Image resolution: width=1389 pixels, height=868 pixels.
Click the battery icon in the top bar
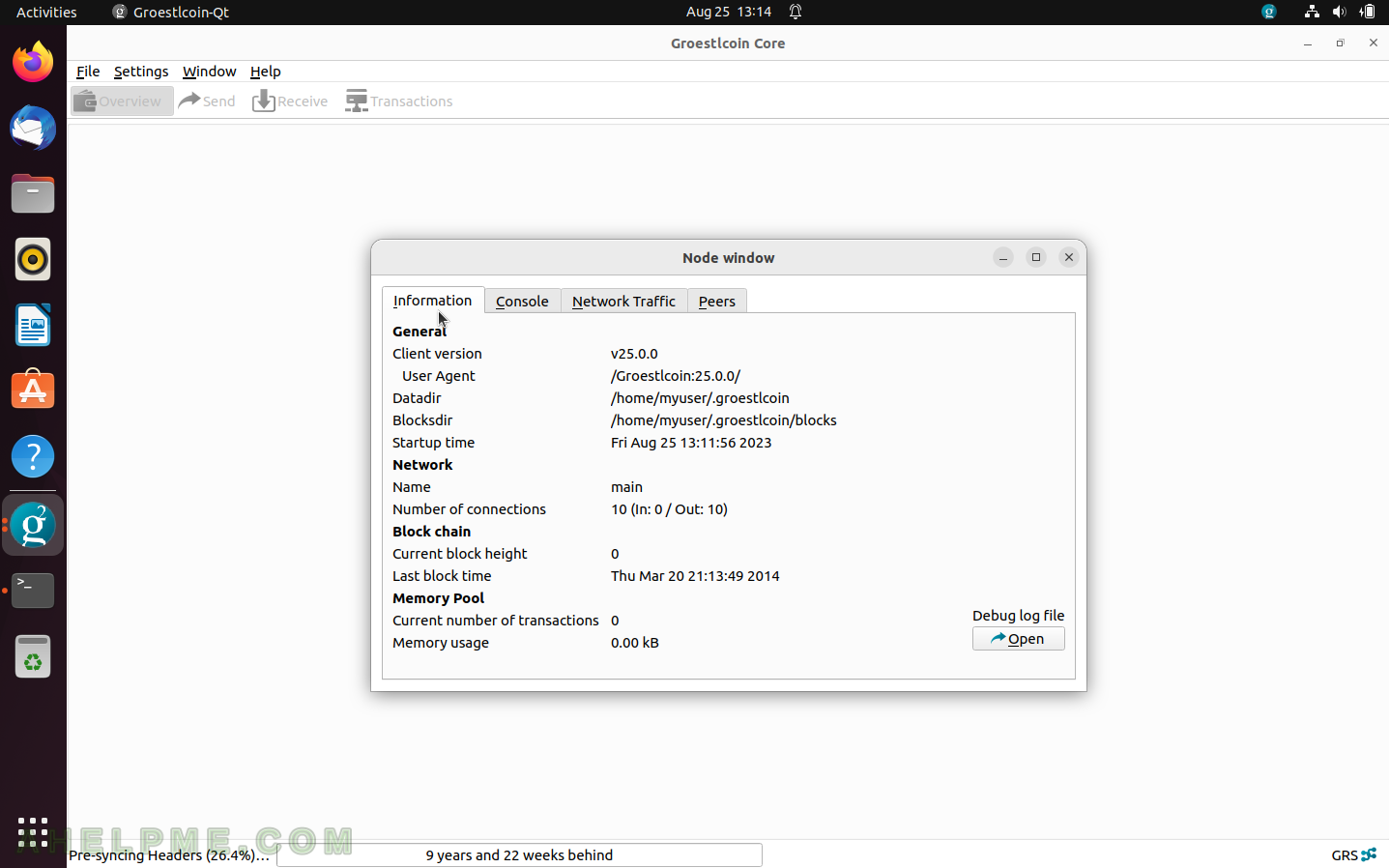[x=1367, y=12]
